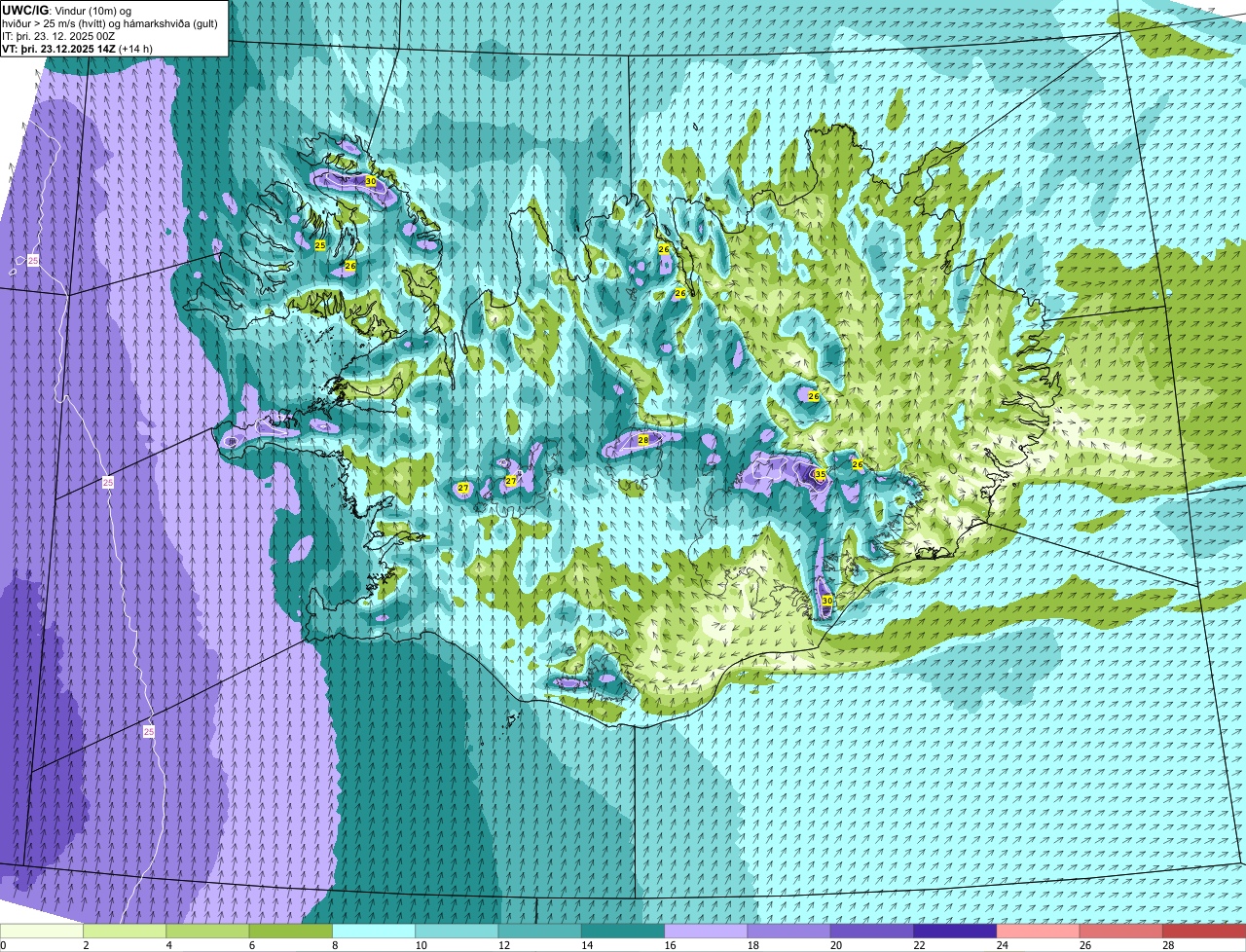Select the '16' tick label in legend
Image resolution: width=1246 pixels, height=952 pixels.
coord(669,945)
